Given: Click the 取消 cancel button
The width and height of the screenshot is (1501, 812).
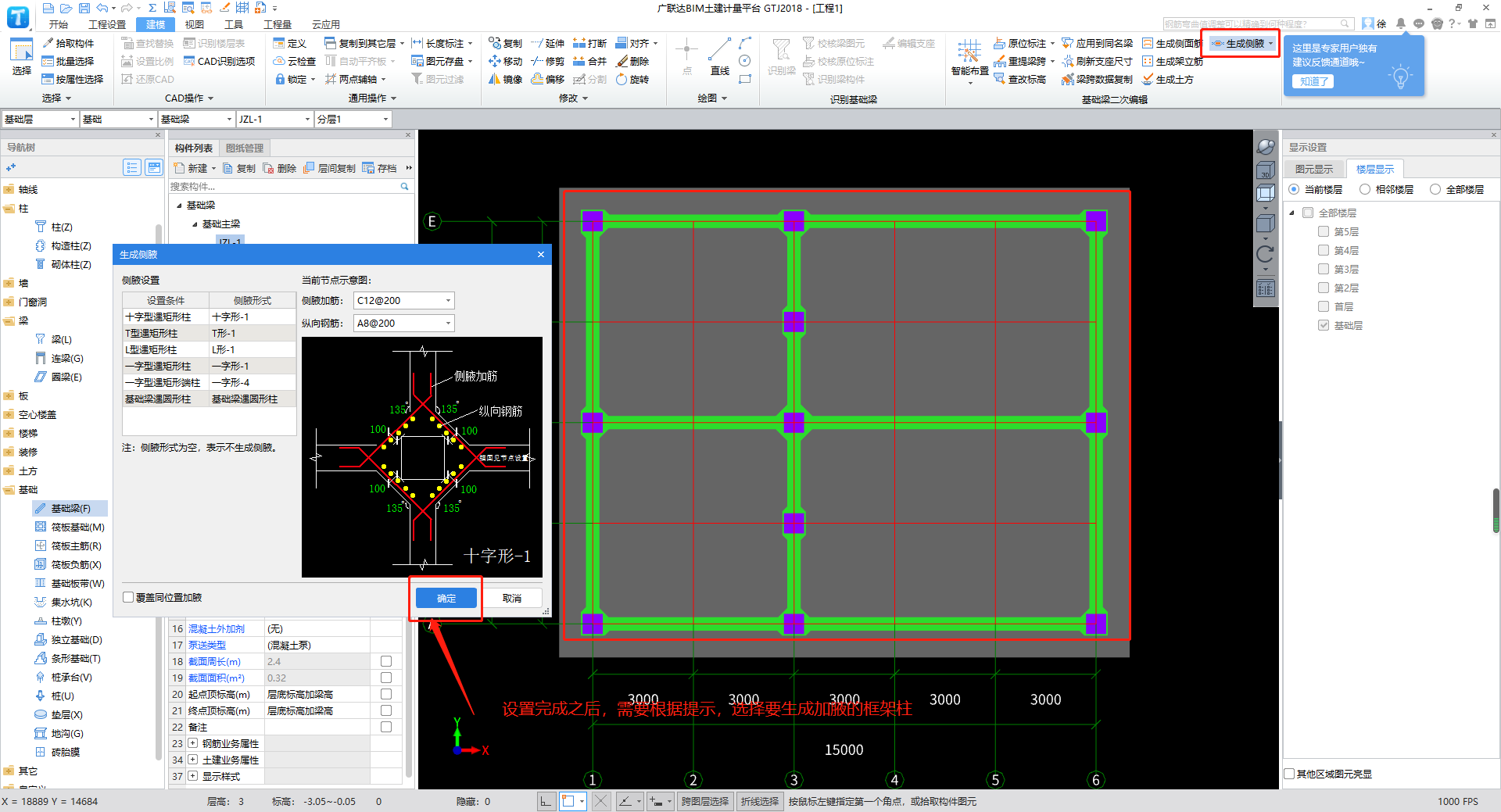Looking at the screenshot, I should (512, 598).
